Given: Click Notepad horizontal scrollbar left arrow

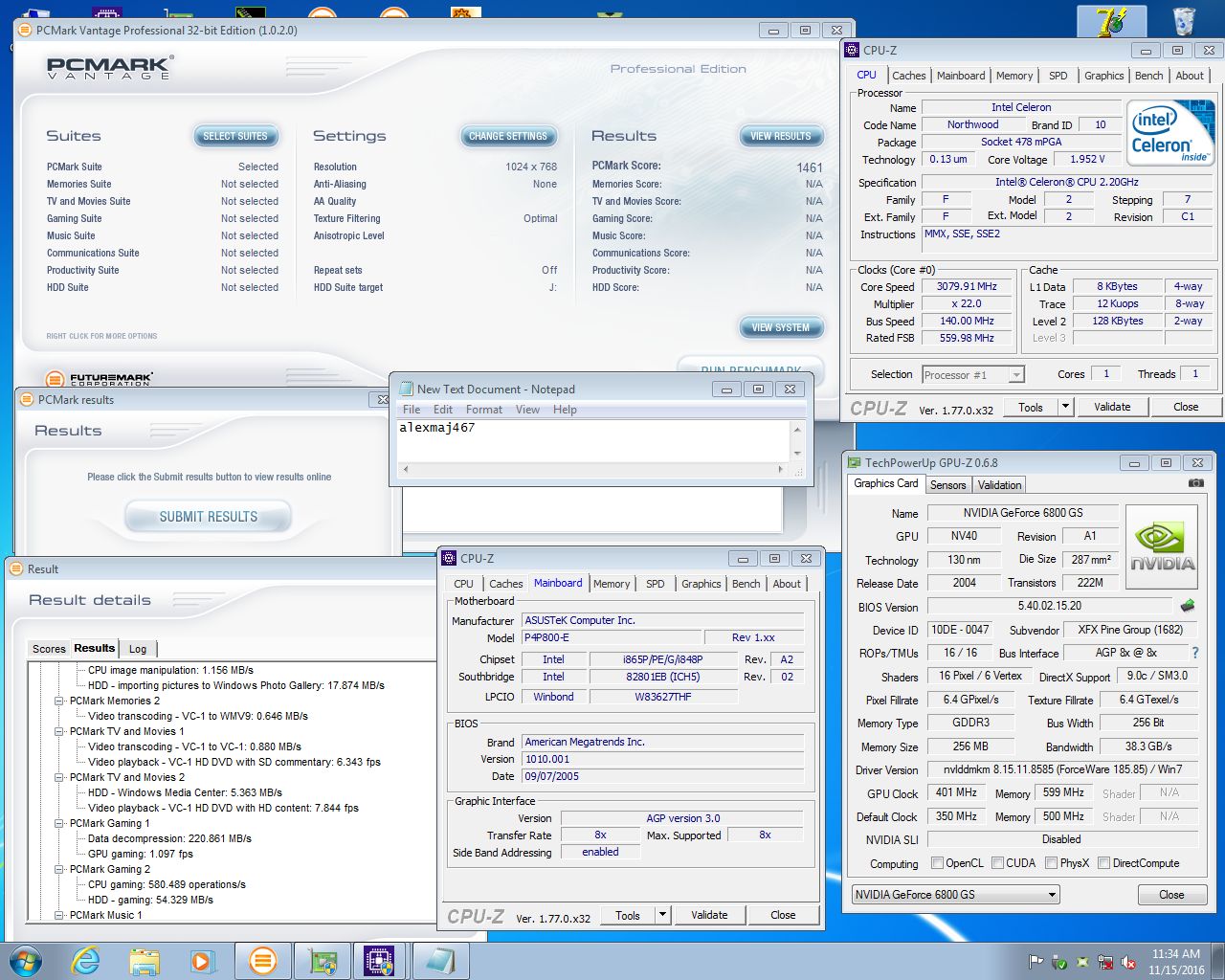Looking at the screenshot, I should tap(406, 469).
